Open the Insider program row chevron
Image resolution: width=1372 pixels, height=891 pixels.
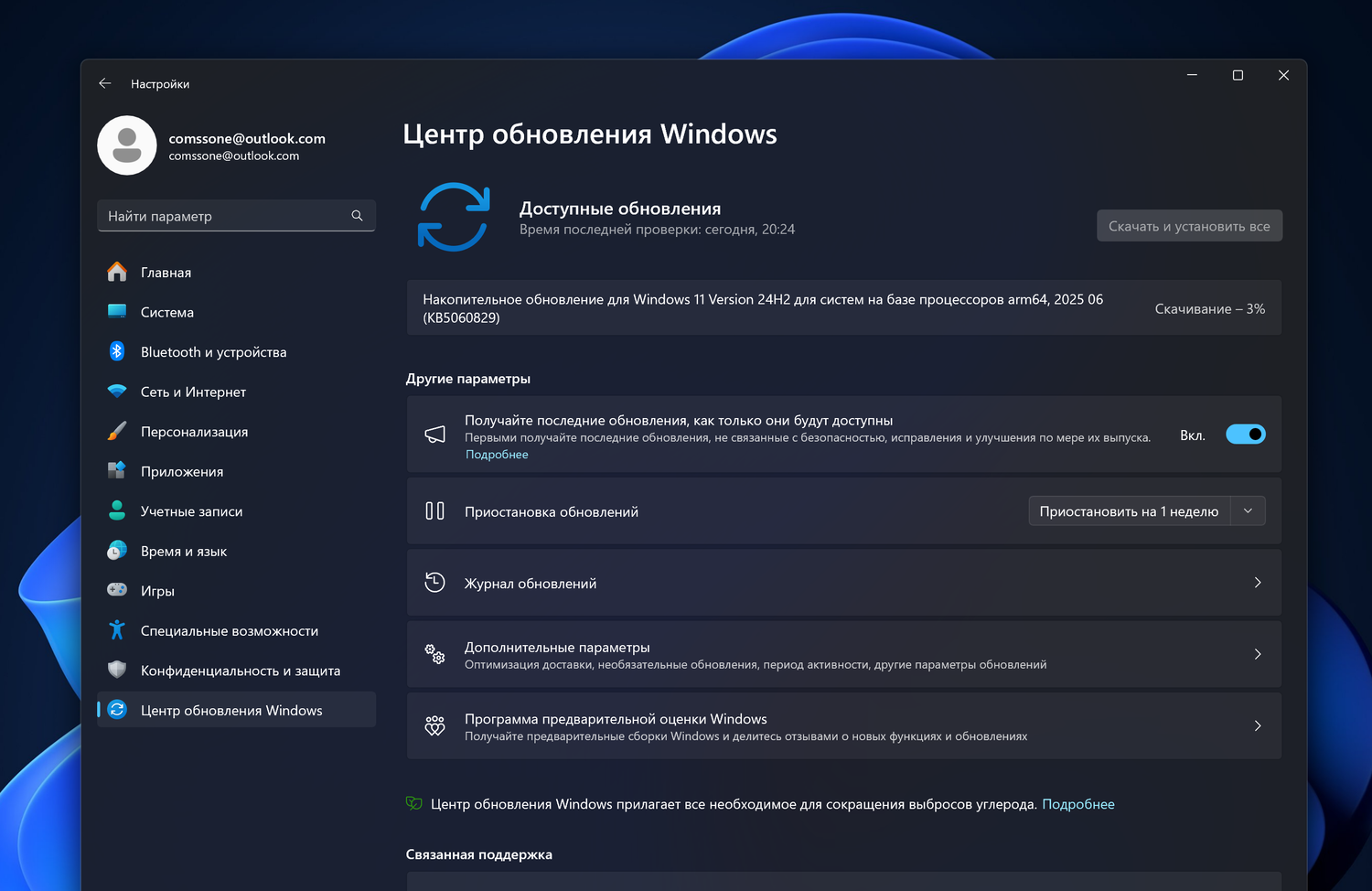1258,725
